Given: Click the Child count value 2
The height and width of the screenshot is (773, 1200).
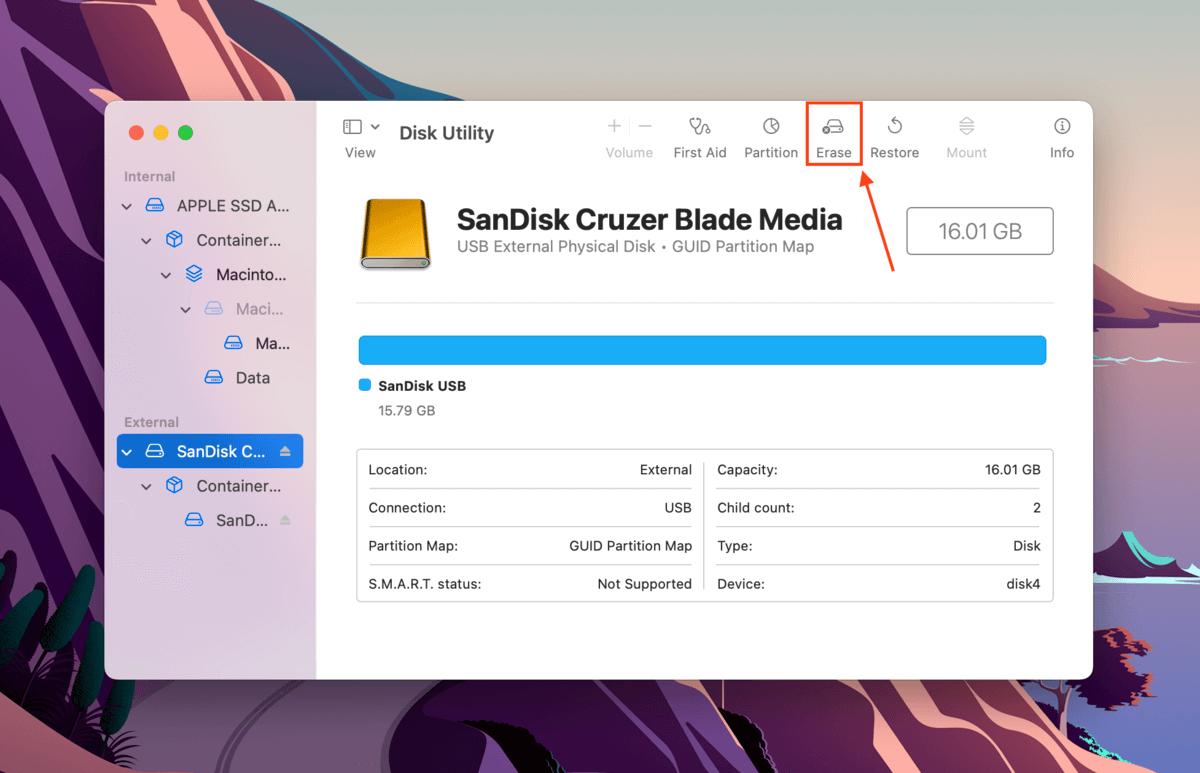Looking at the screenshot, I should coord(1037,508).
